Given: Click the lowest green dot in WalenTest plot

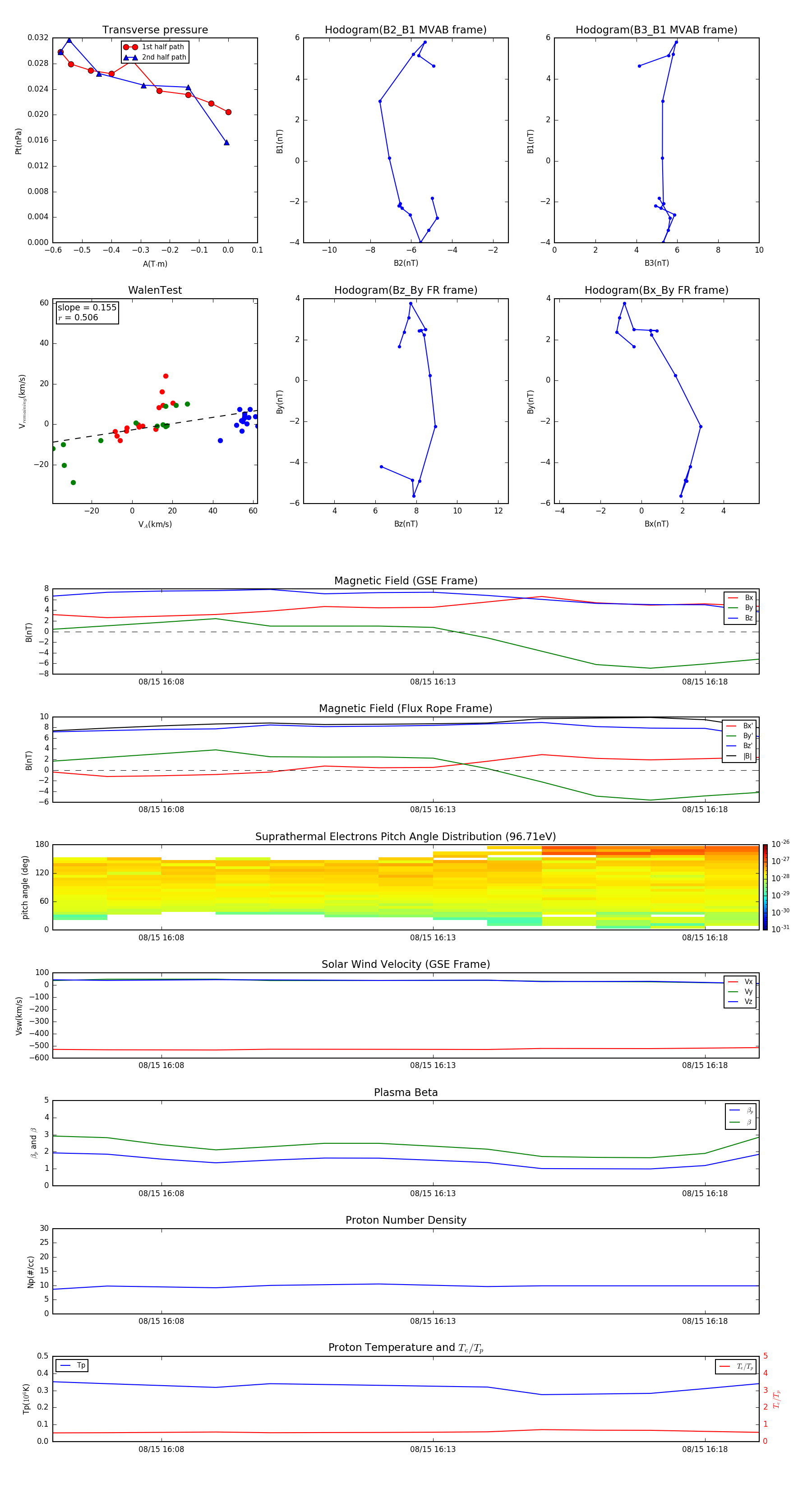Looking at the screenshot, I should 74,483.
